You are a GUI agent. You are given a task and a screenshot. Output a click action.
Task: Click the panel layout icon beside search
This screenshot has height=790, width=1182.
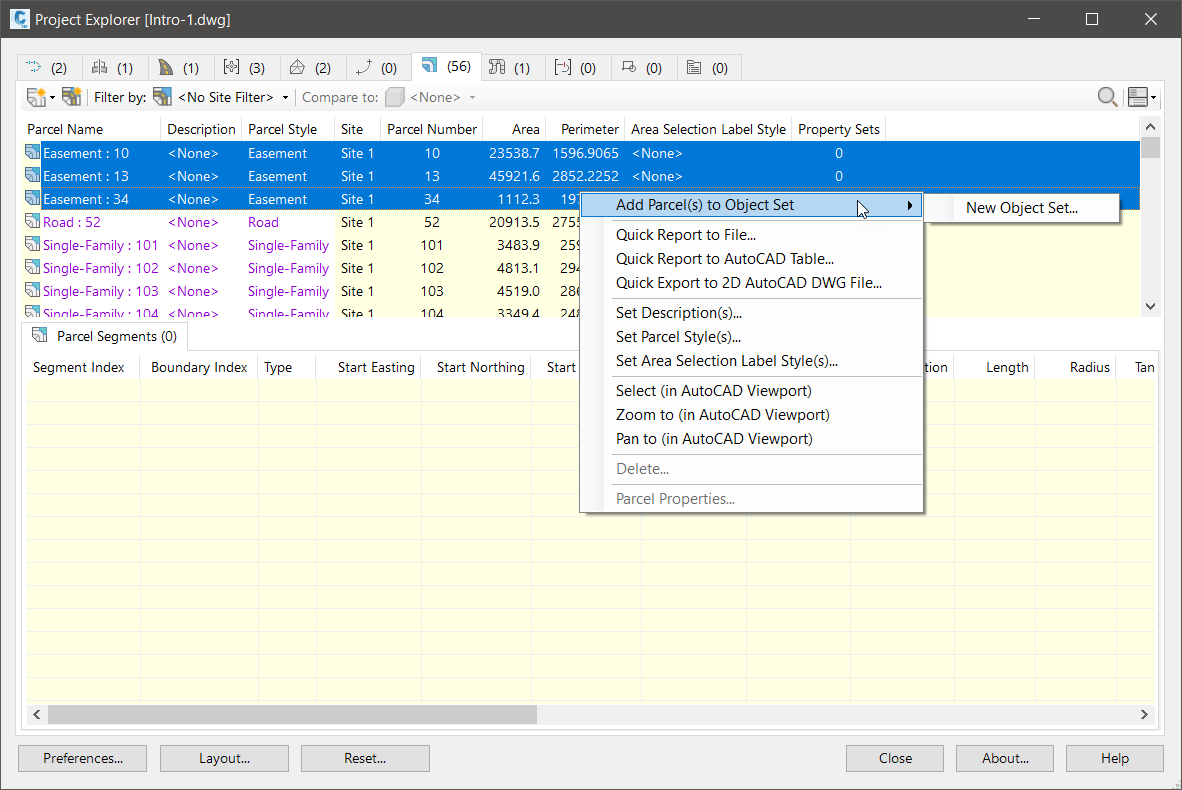(x=1137, y=97)
